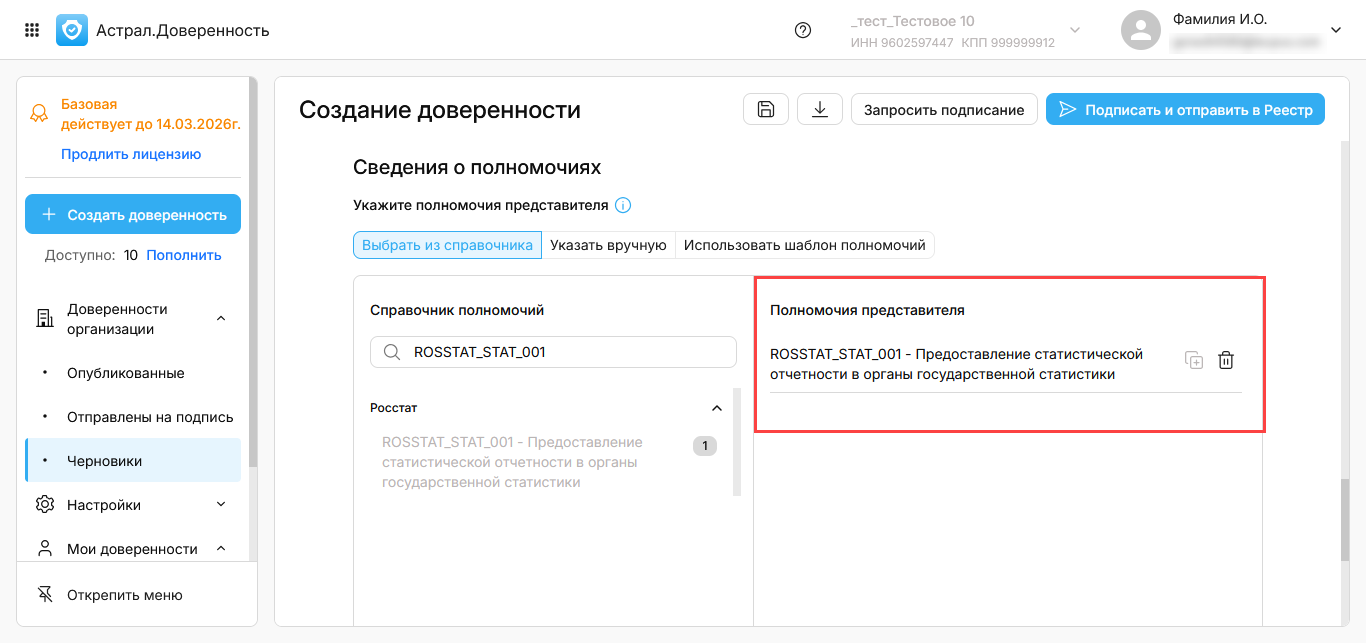
Task: Delete ROSSTAT_STAT_001 power with trash icon
Action: (x=1226, y=361)
